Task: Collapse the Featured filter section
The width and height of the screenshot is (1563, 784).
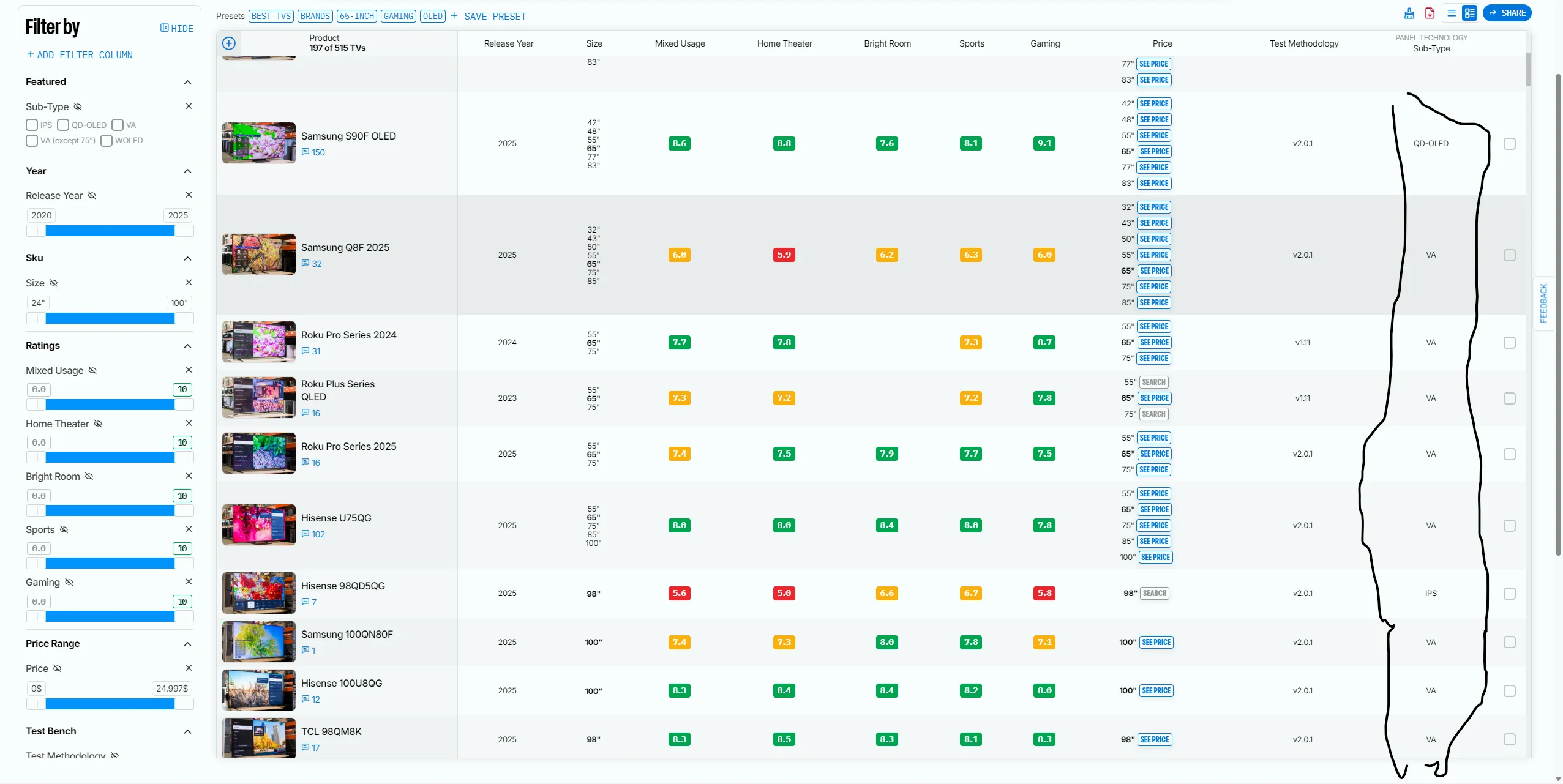Action: [187, 83]
